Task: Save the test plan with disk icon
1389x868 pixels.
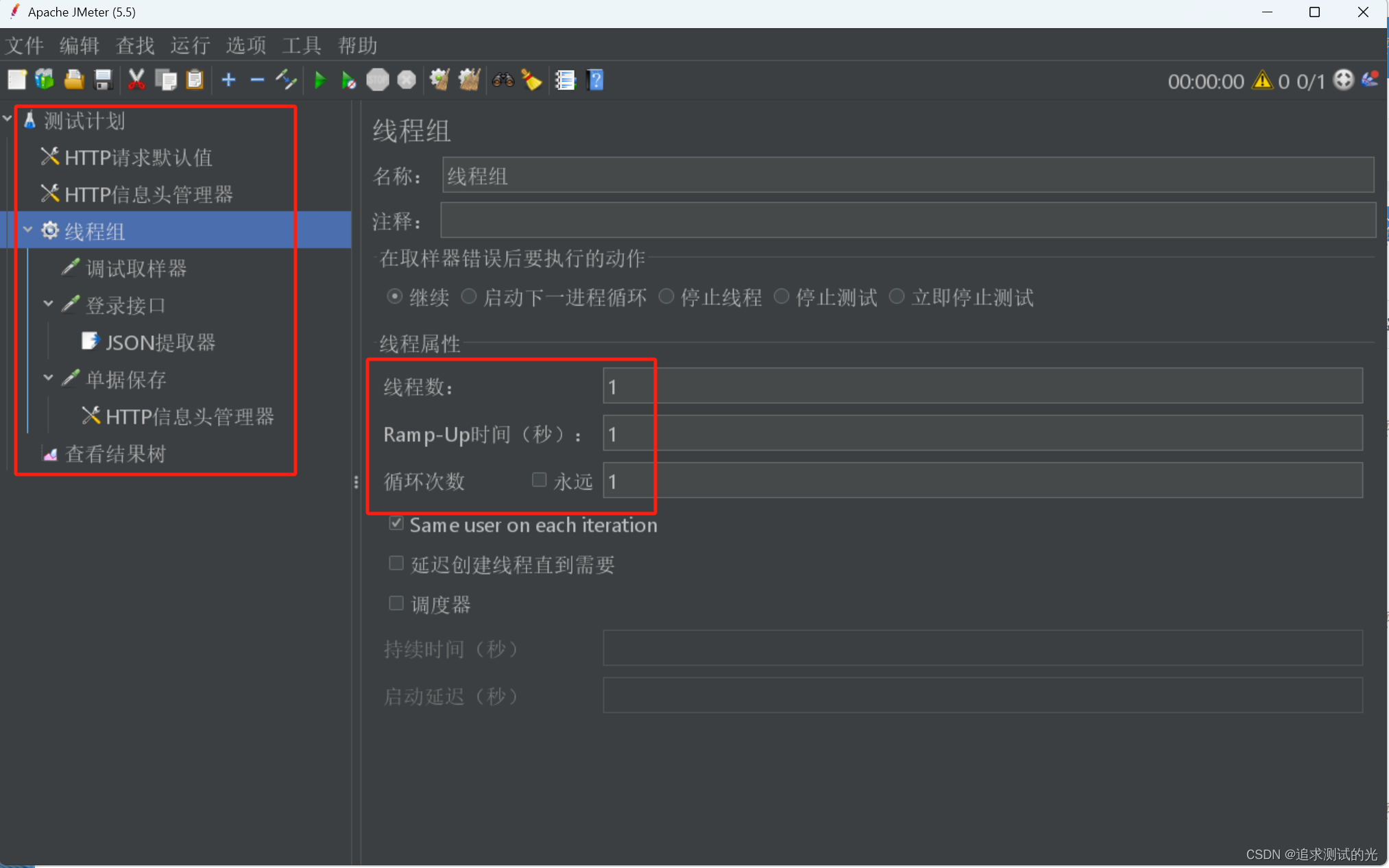Action: [103, 80]
